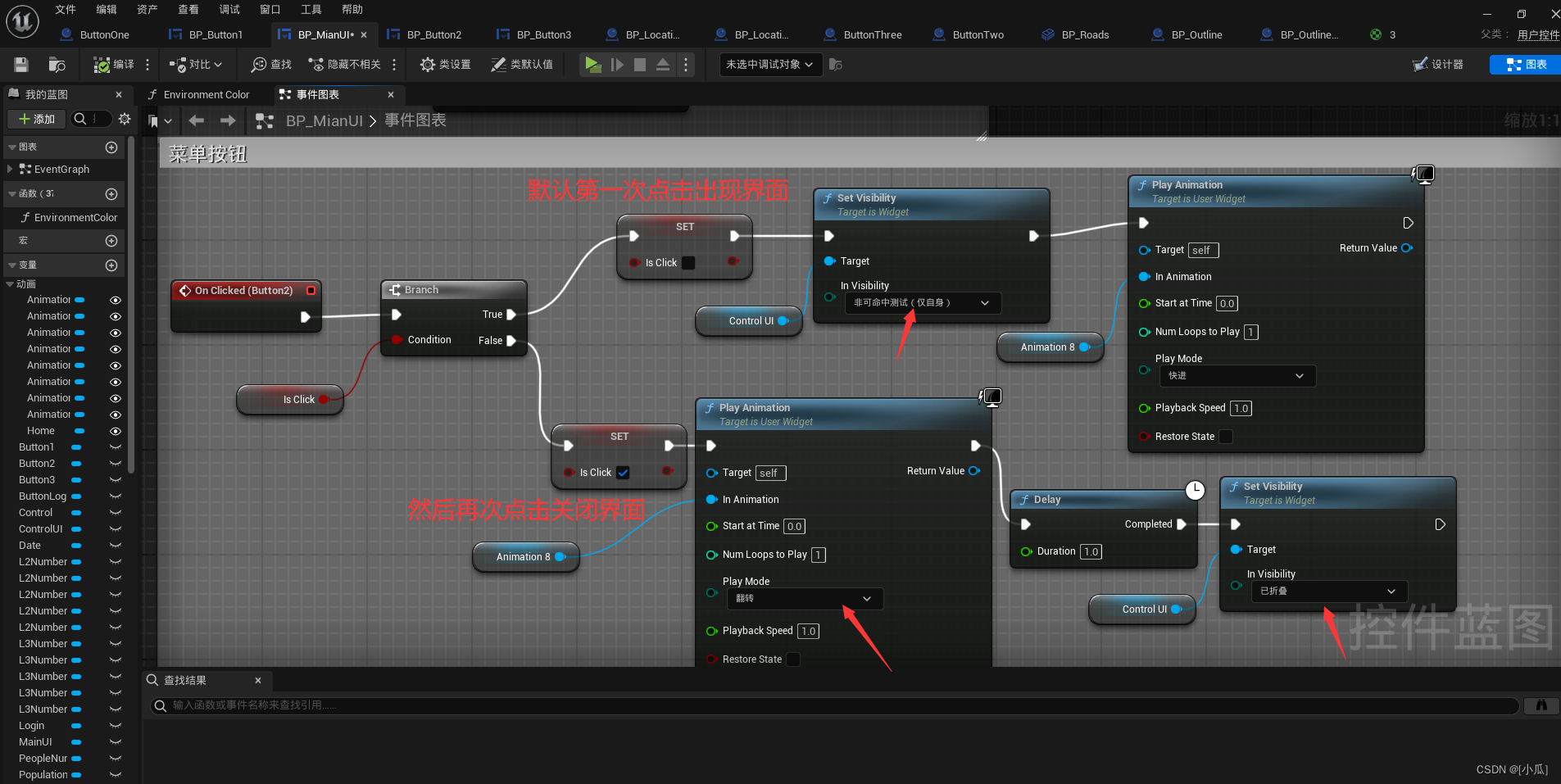Toggle 隐藏不相关 hide unrelated nodes
The image size is (1561, 784).
[344, 64]
